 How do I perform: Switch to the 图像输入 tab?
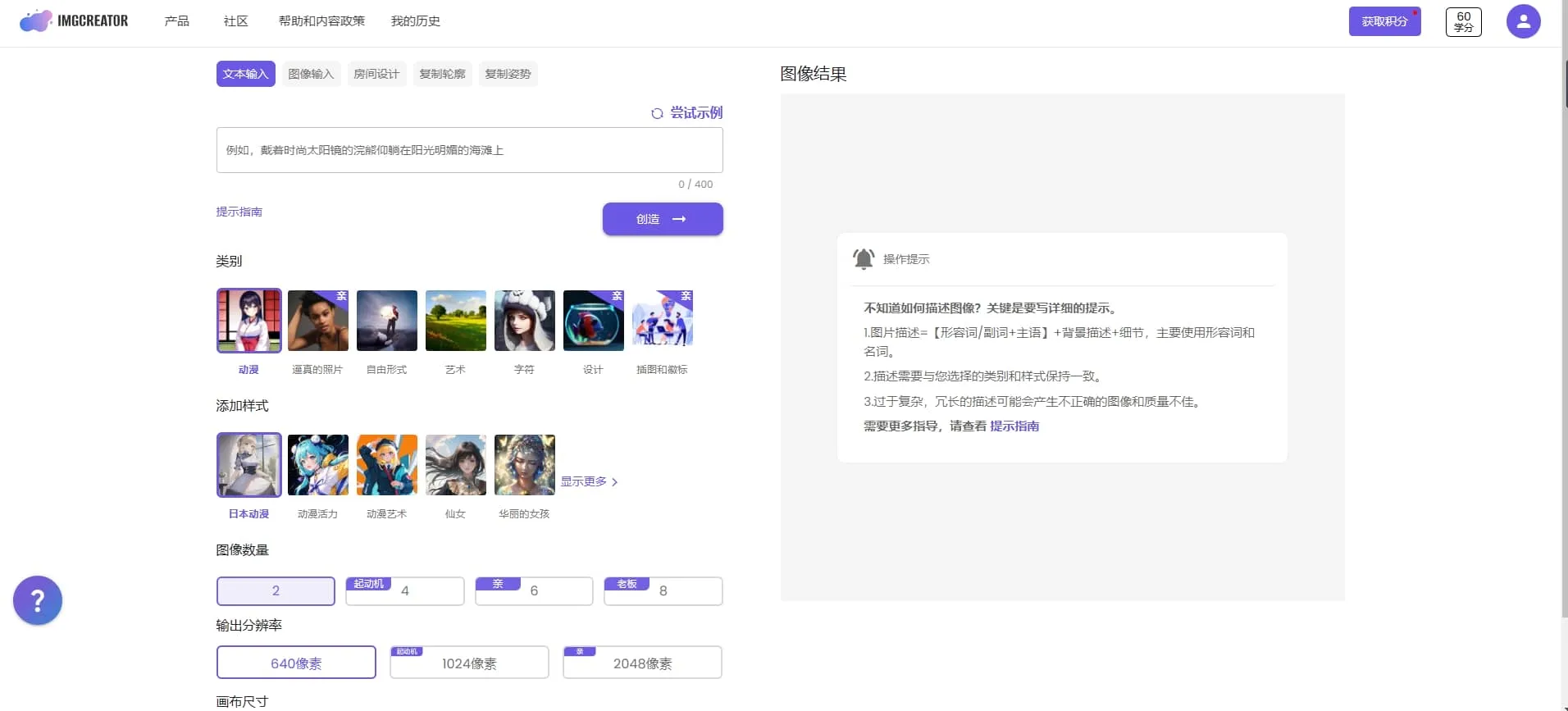click(311, 74)
